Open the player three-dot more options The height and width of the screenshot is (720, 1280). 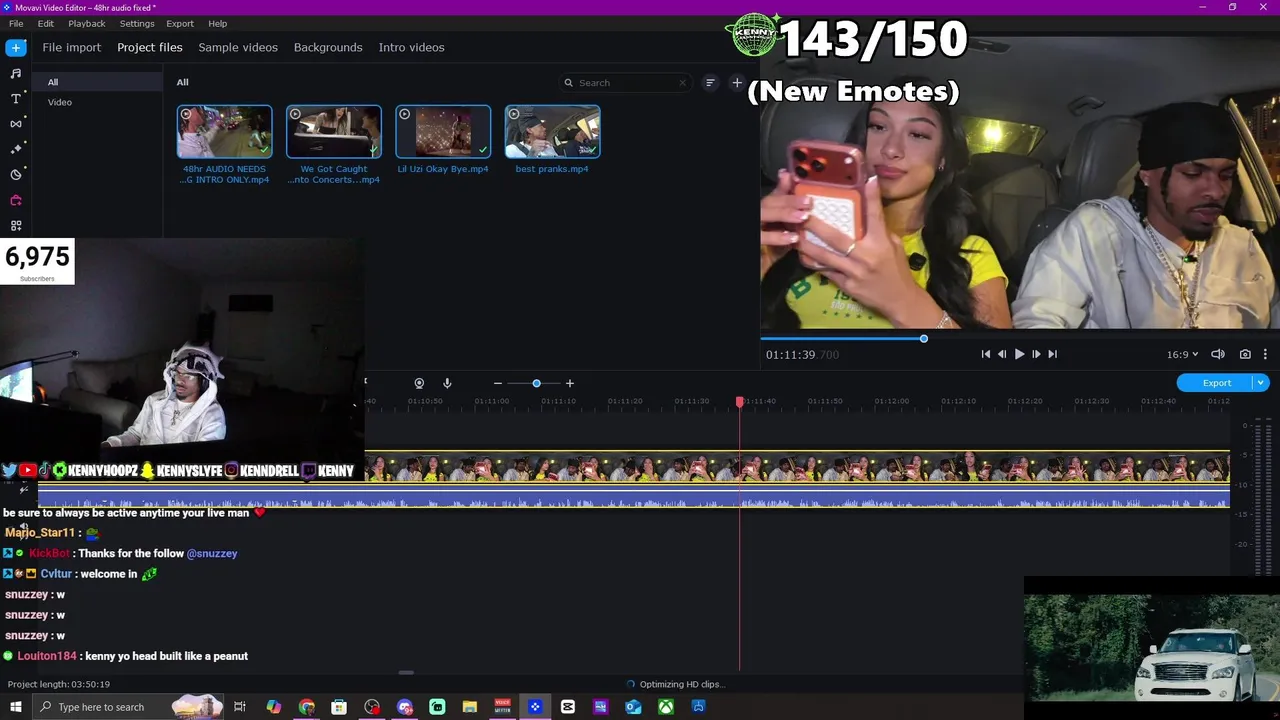click(1265, 354)
